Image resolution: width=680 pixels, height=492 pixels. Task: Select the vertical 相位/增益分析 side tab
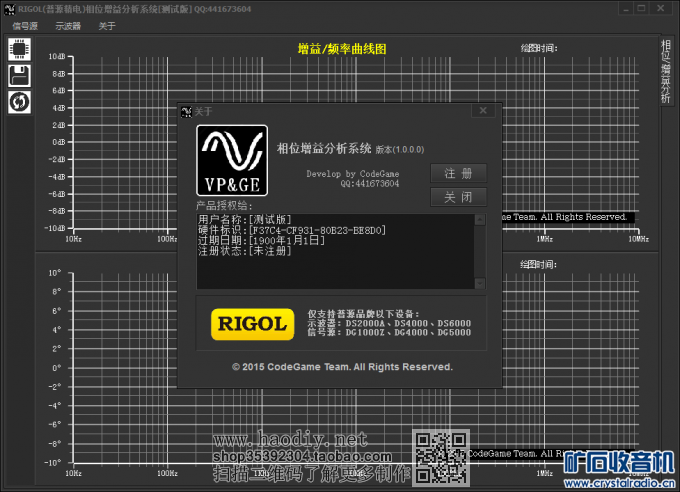pyautogui.click(x=667, y=70)
